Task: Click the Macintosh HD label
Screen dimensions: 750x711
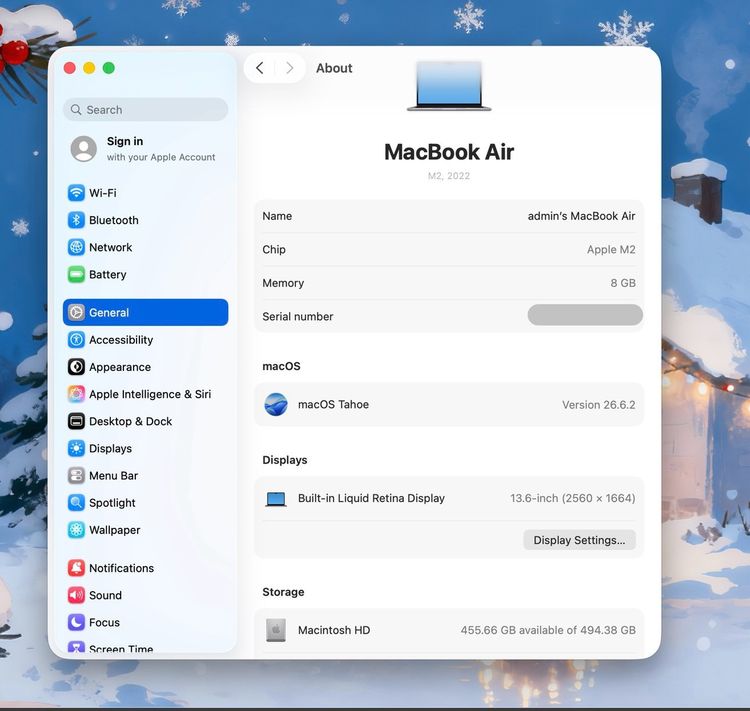Action: pyautogui.click(x=334, y=630)
